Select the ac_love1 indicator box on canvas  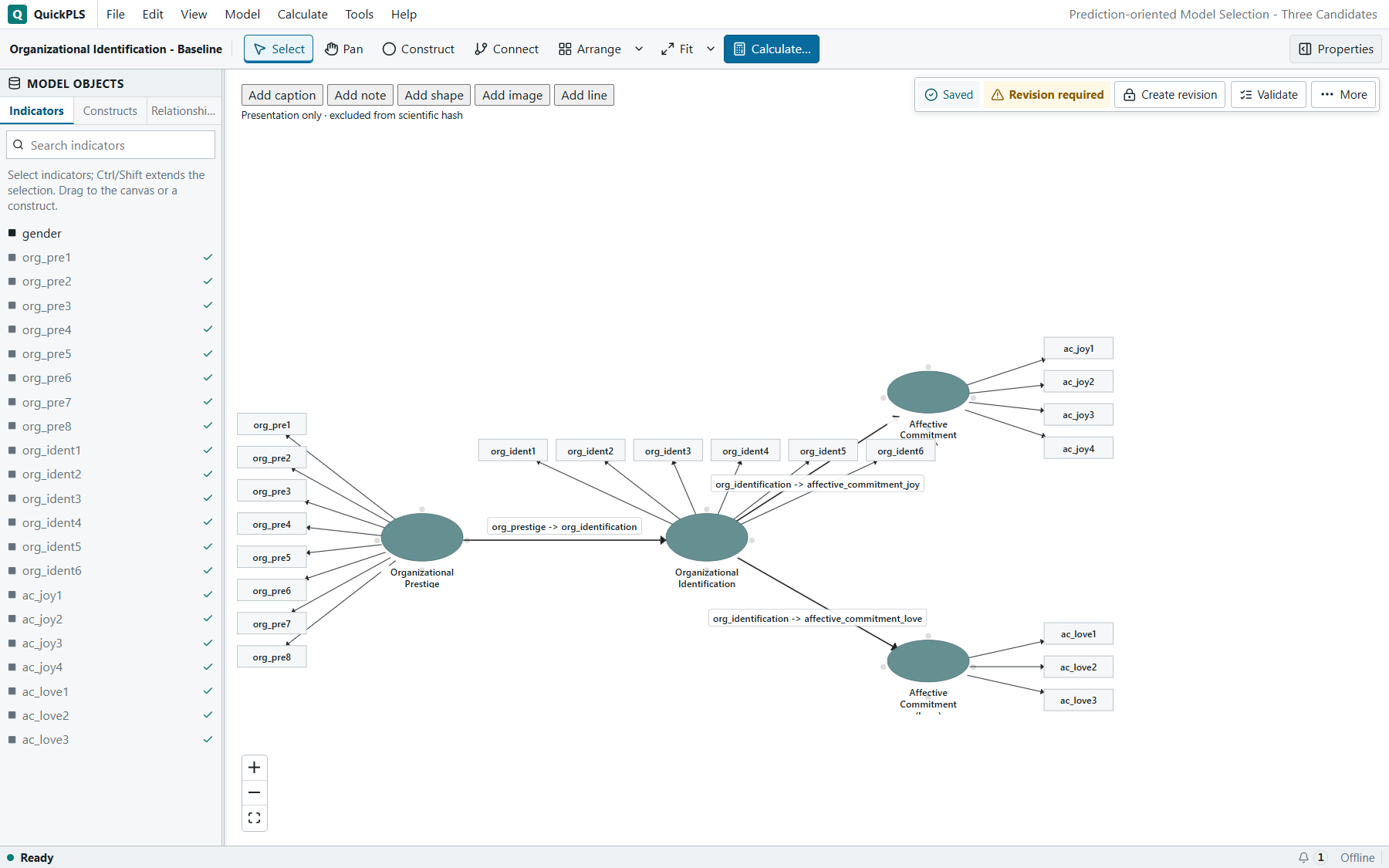click(1078, 634)
